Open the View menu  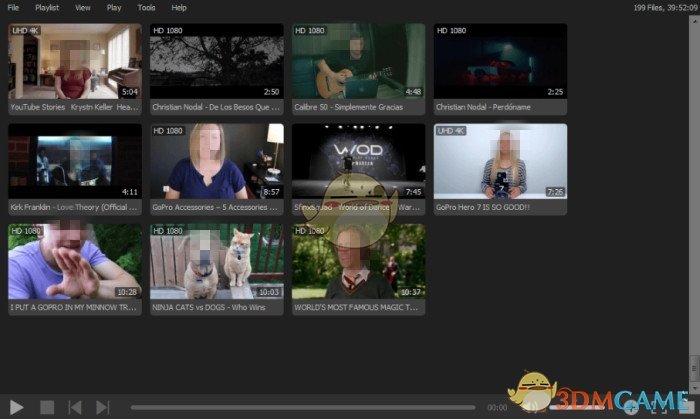pos(82,7)
